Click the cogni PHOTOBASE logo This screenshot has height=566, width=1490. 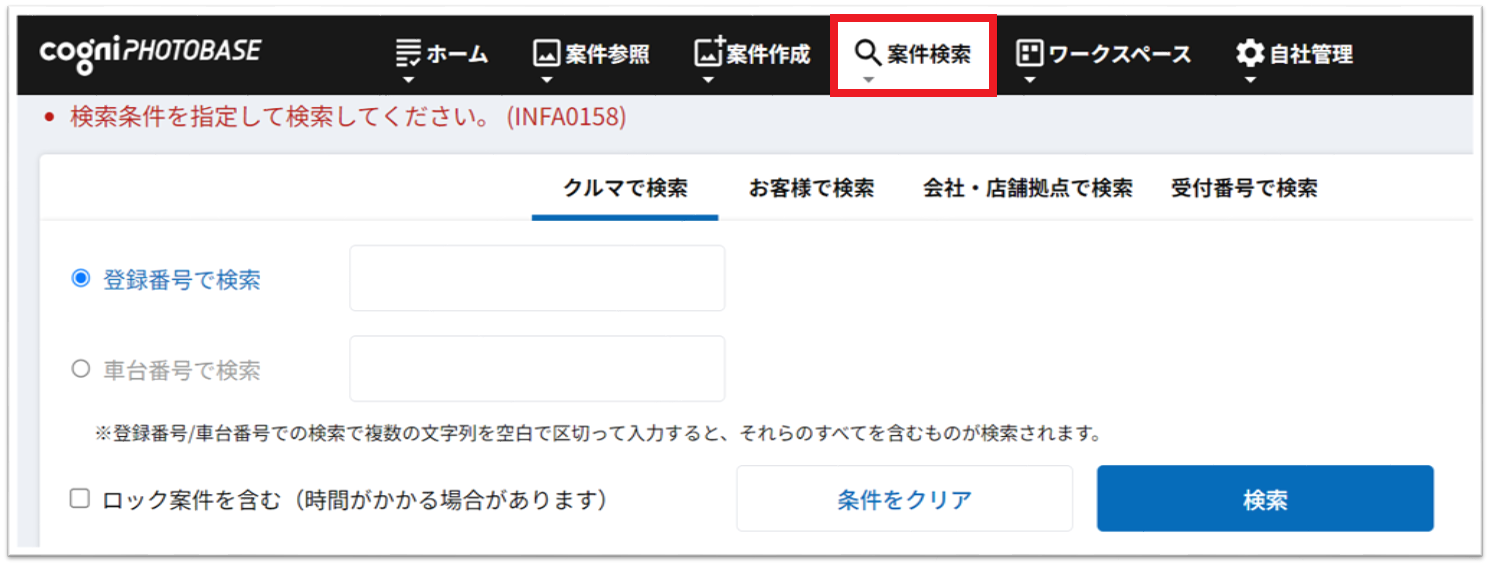[x=150, y=53]
